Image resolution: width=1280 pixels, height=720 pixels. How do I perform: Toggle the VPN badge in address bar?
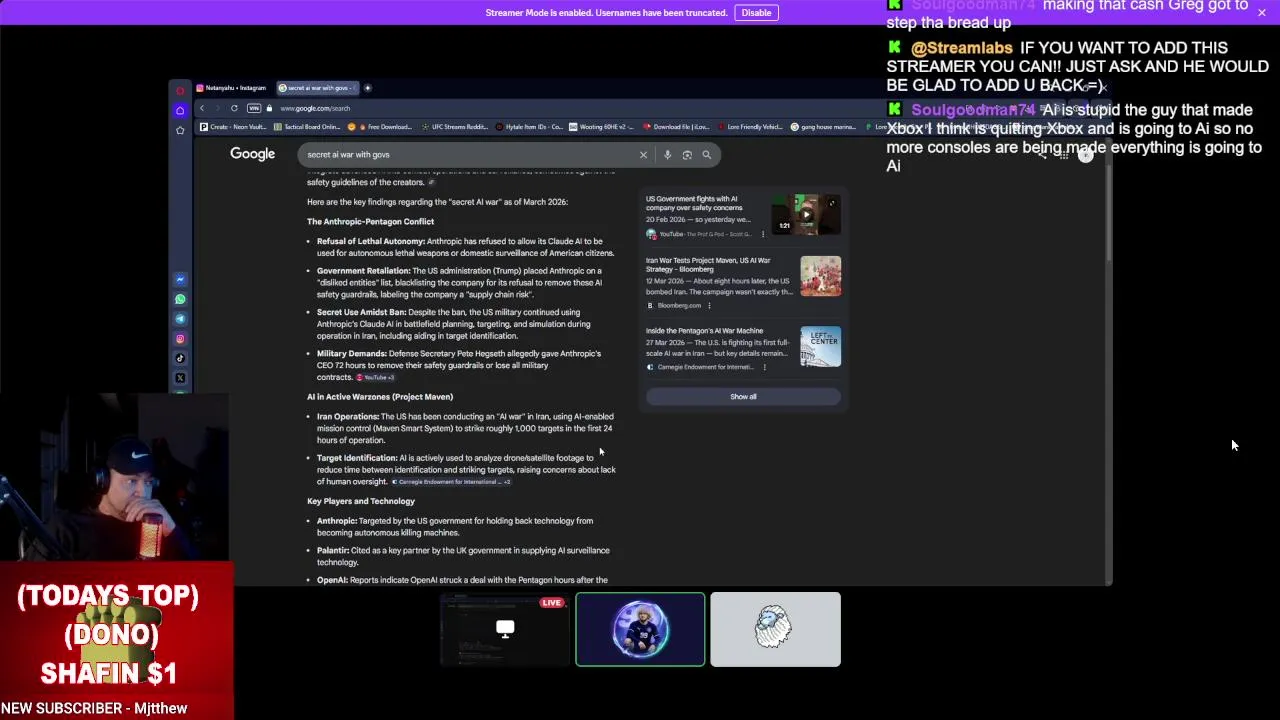pyautogui.click(x=254, y=108)
